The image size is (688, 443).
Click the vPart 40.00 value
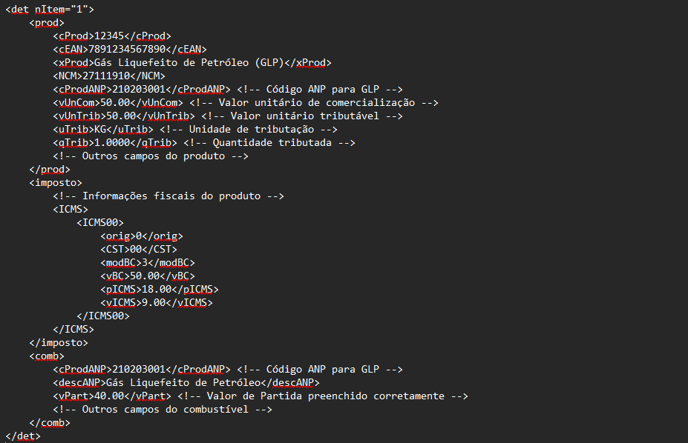pos(109,396)
